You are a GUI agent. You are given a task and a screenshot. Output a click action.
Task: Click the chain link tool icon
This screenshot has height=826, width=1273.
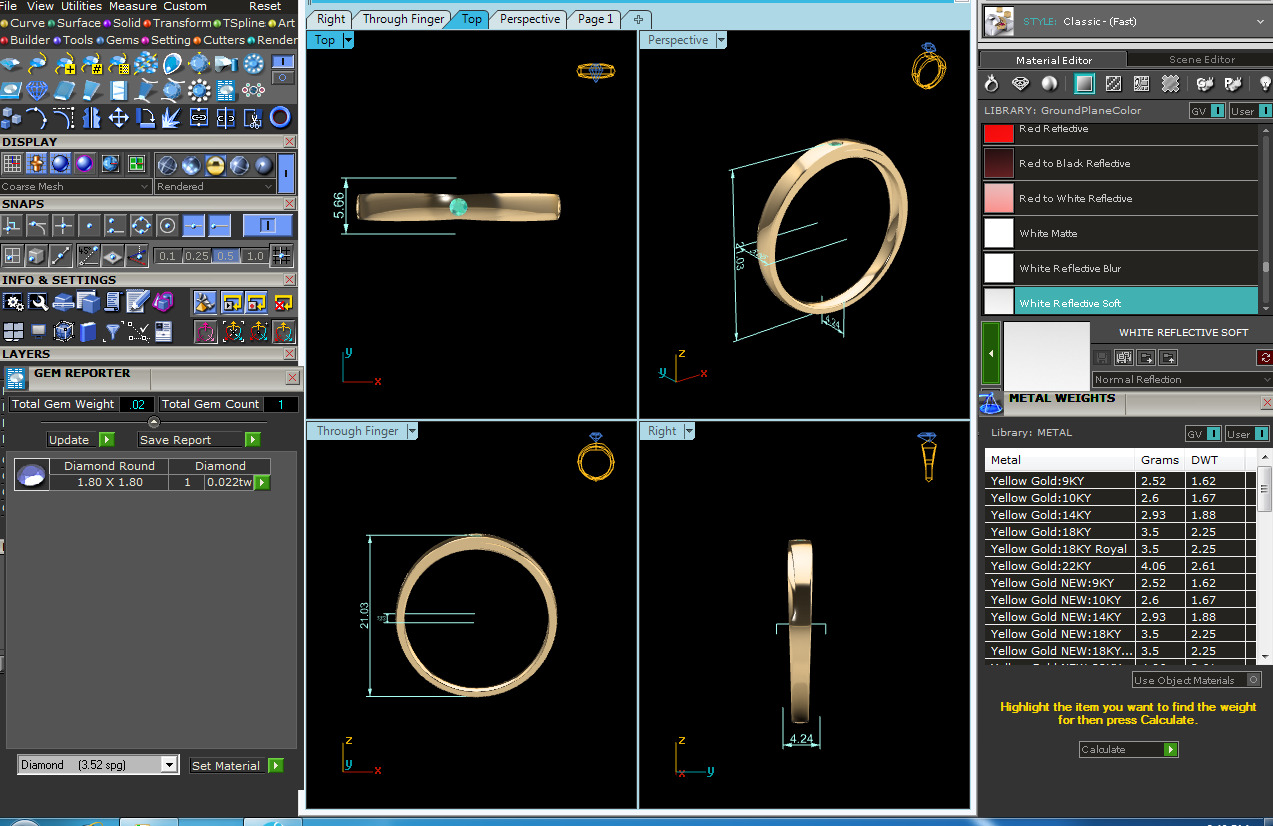199,118
